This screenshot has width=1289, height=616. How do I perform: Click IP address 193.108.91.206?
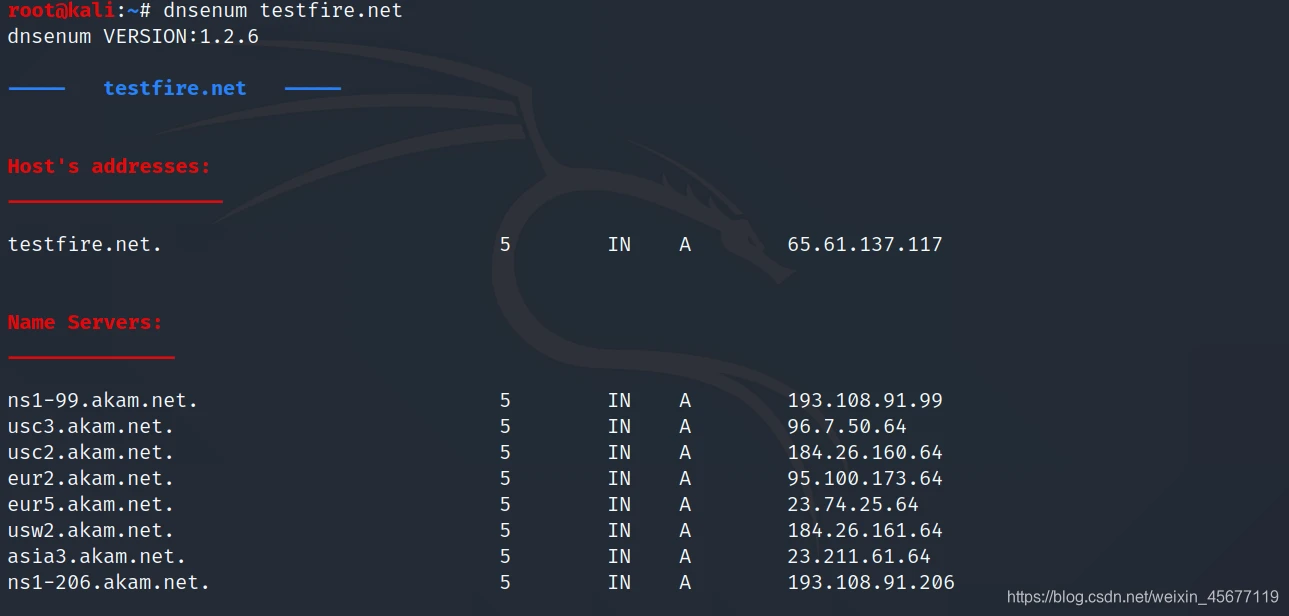pyautogui.click(x=870, y=583)
